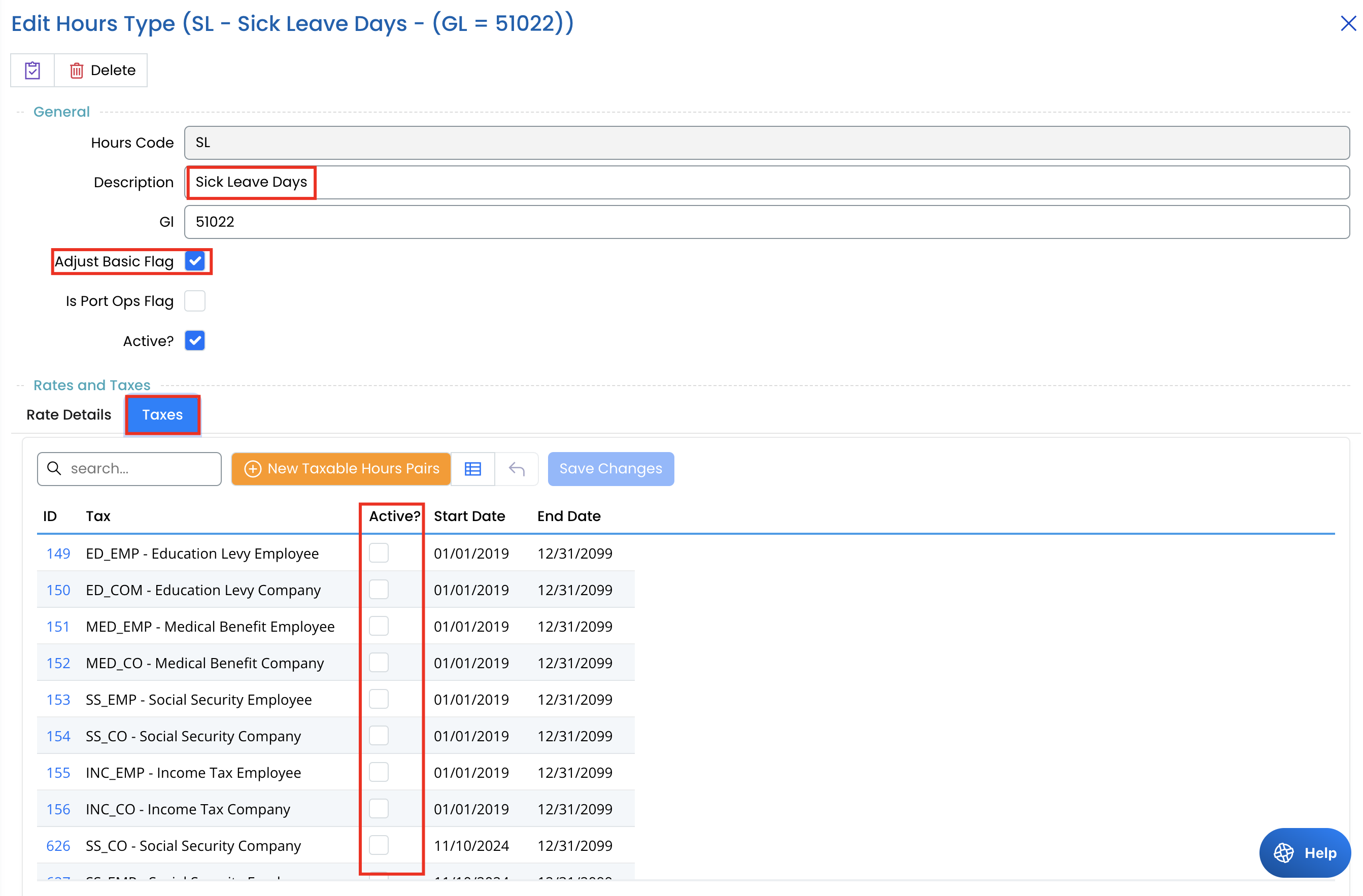This screenshot has height=896, width=1363.
Task: Close the Edit Hours Type dialog
Action: (1348, 23)
